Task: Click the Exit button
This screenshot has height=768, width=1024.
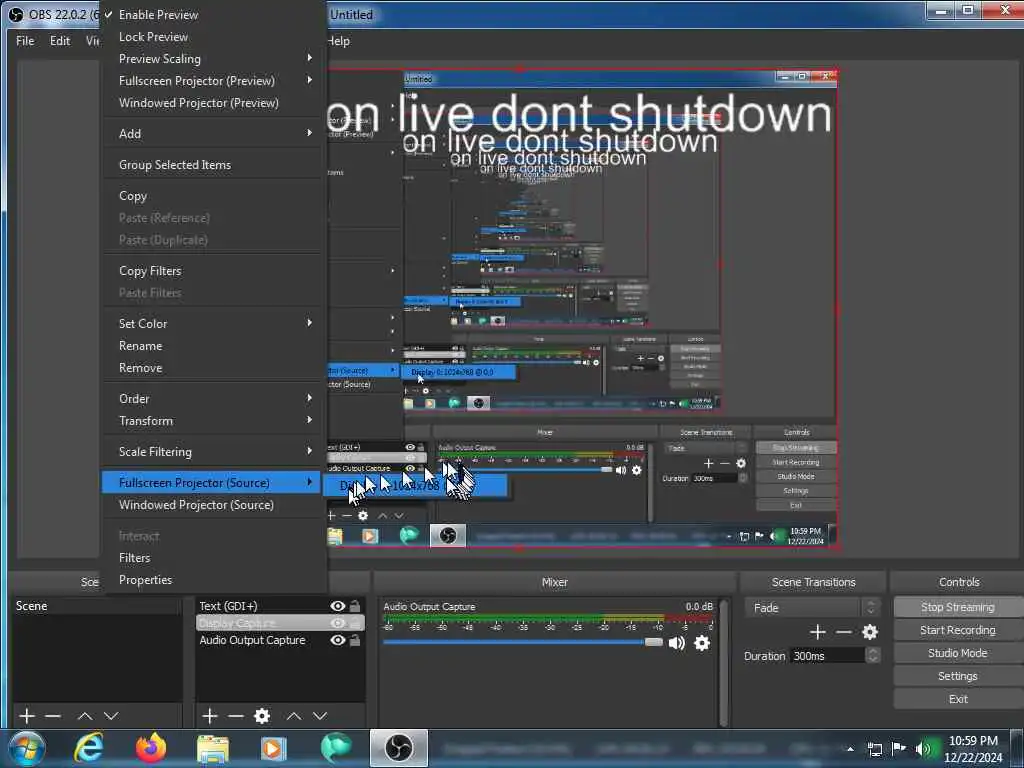Action: 957,699
